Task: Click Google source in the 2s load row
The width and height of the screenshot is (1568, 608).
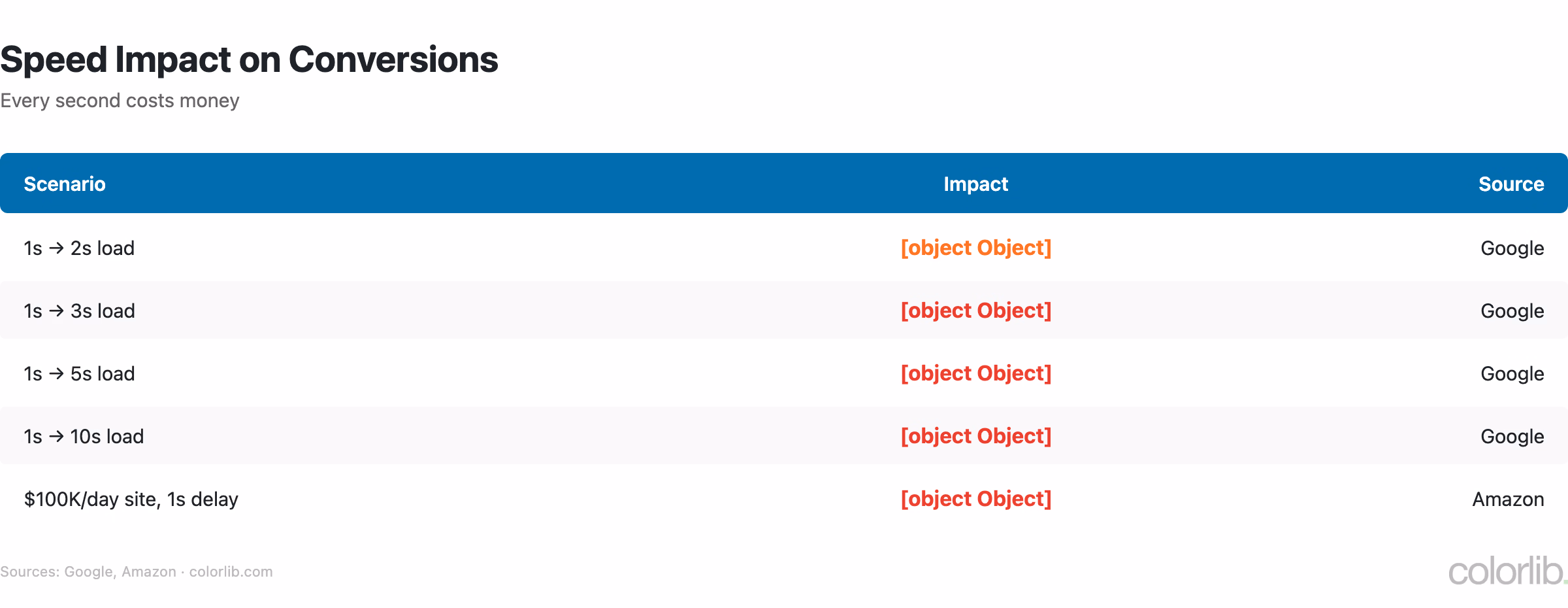Action: (x=1512, y=248)
